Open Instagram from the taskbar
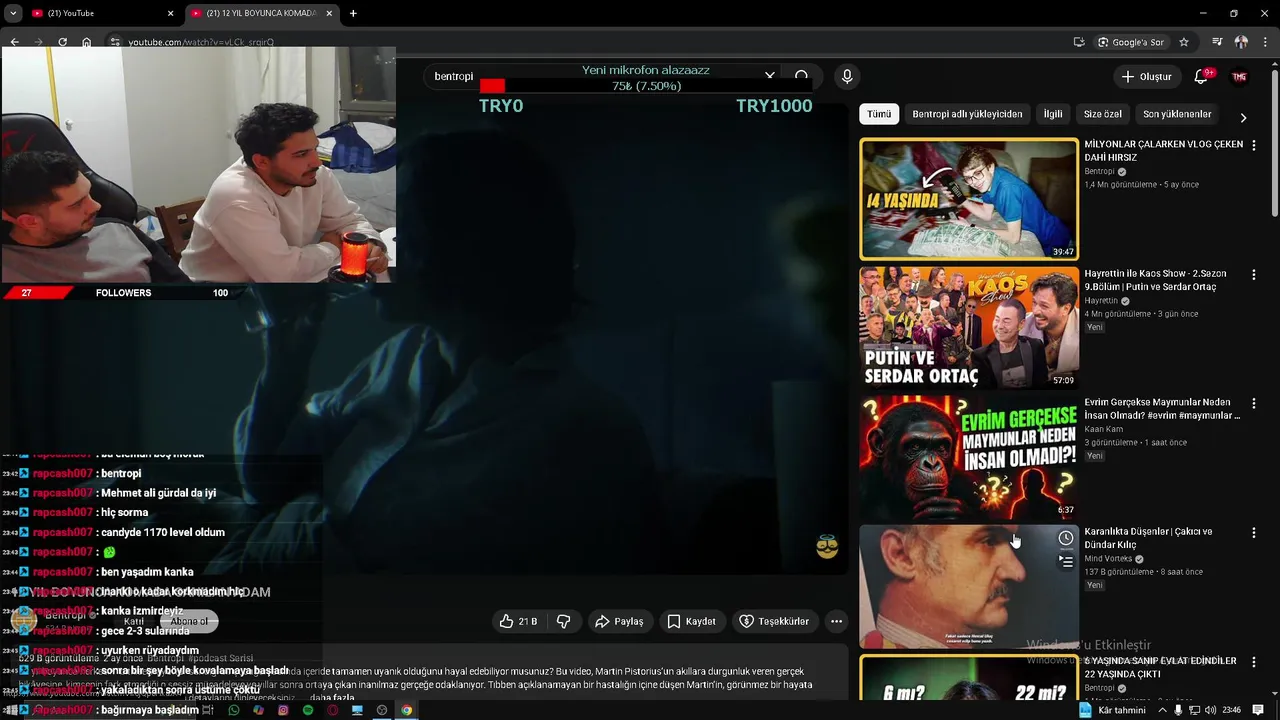Image resolution: width=1280 pixels, height=720 pixels. click(x=283, y=710)
